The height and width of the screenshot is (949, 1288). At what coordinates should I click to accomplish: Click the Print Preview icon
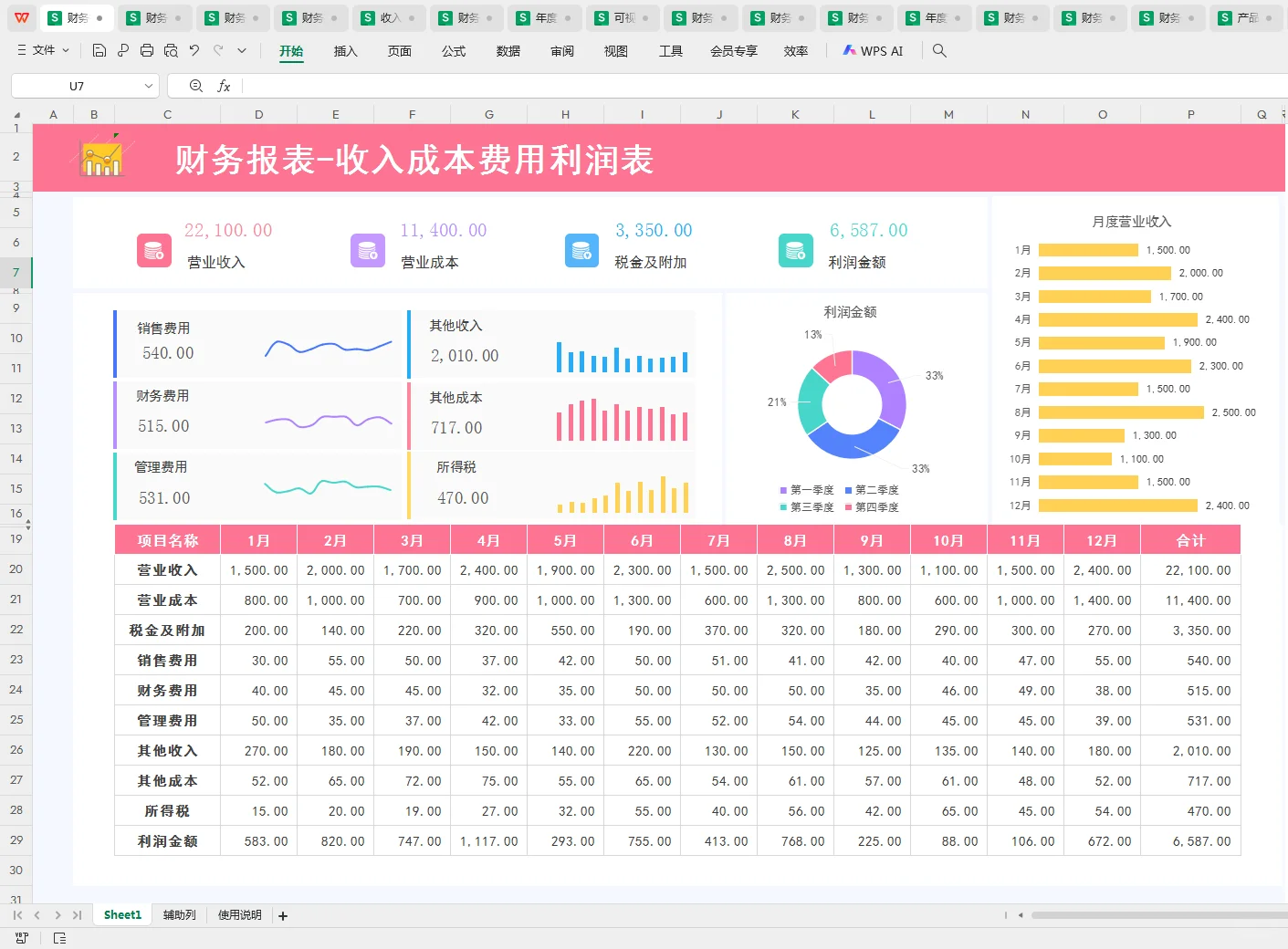(171, 51)
